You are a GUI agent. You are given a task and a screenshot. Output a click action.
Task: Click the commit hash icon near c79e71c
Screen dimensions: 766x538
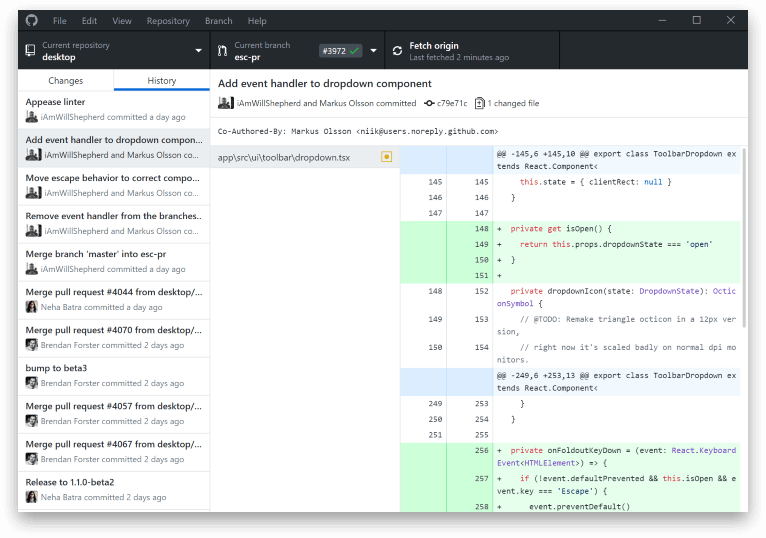tap(429, 103)
